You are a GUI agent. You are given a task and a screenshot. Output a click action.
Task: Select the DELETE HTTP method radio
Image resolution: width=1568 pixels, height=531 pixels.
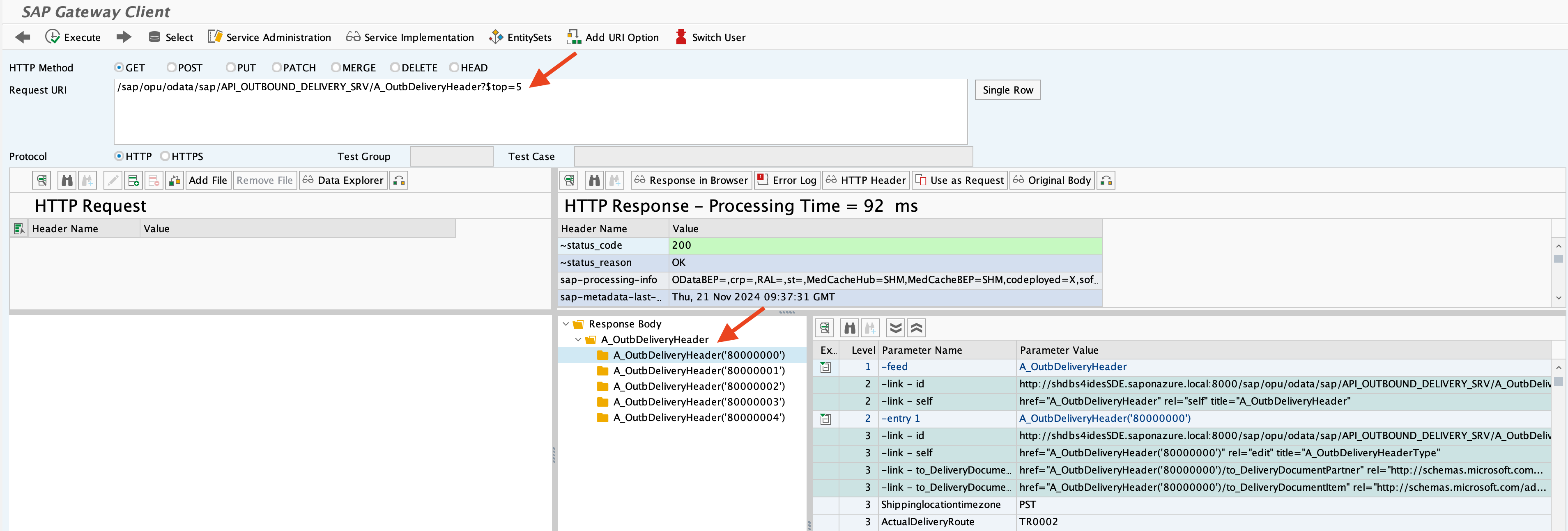pyautogui.click(x=395, y=68)
